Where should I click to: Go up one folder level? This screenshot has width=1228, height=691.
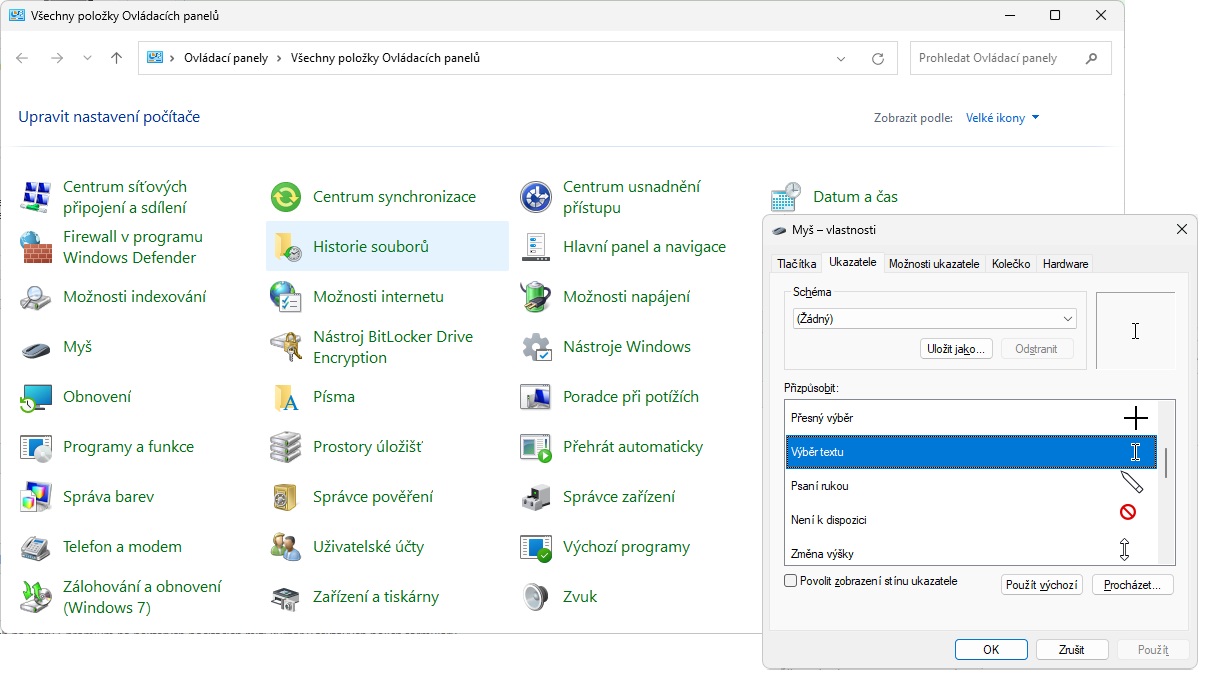[x=116, y=59]
